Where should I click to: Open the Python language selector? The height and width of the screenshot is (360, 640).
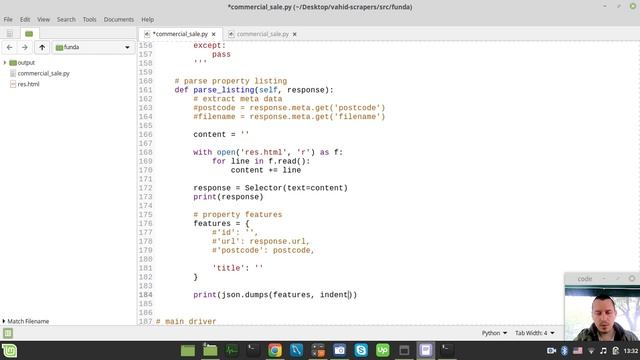click(x=494, y=333)
